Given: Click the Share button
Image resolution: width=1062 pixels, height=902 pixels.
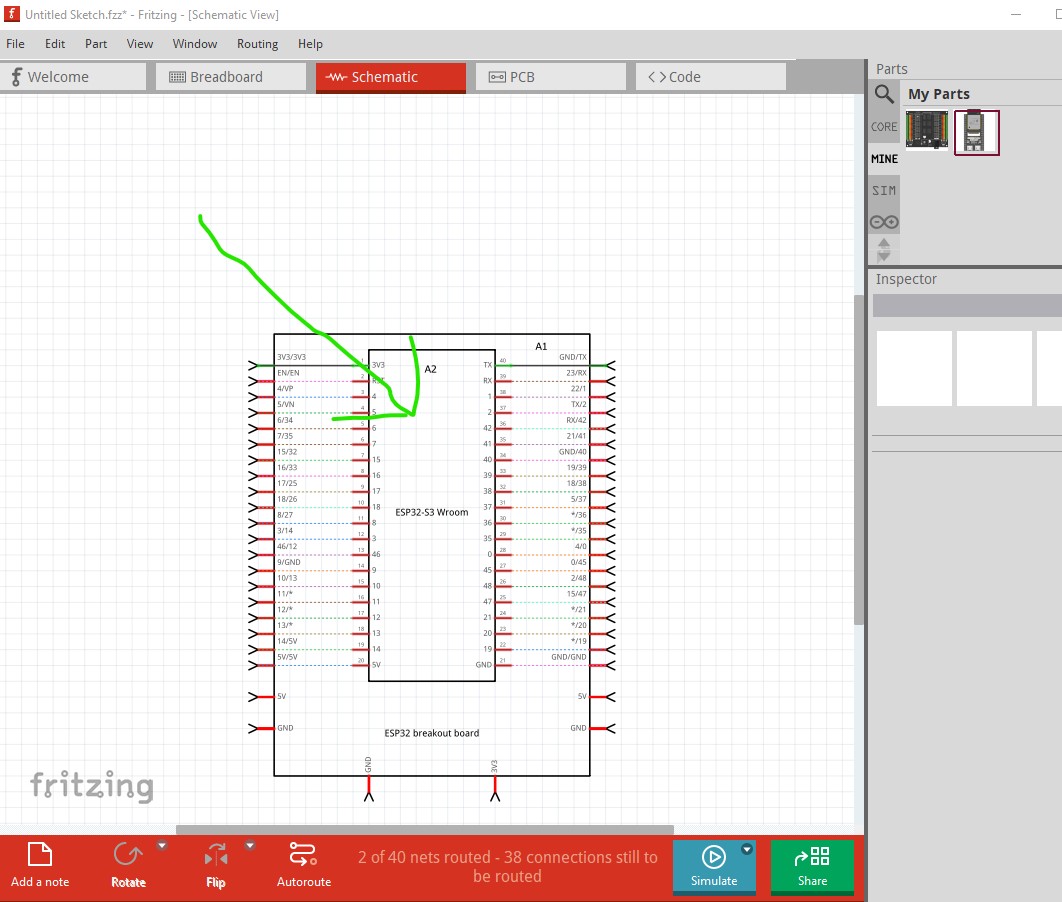Looking at the screenshot, I should (812, 865).
